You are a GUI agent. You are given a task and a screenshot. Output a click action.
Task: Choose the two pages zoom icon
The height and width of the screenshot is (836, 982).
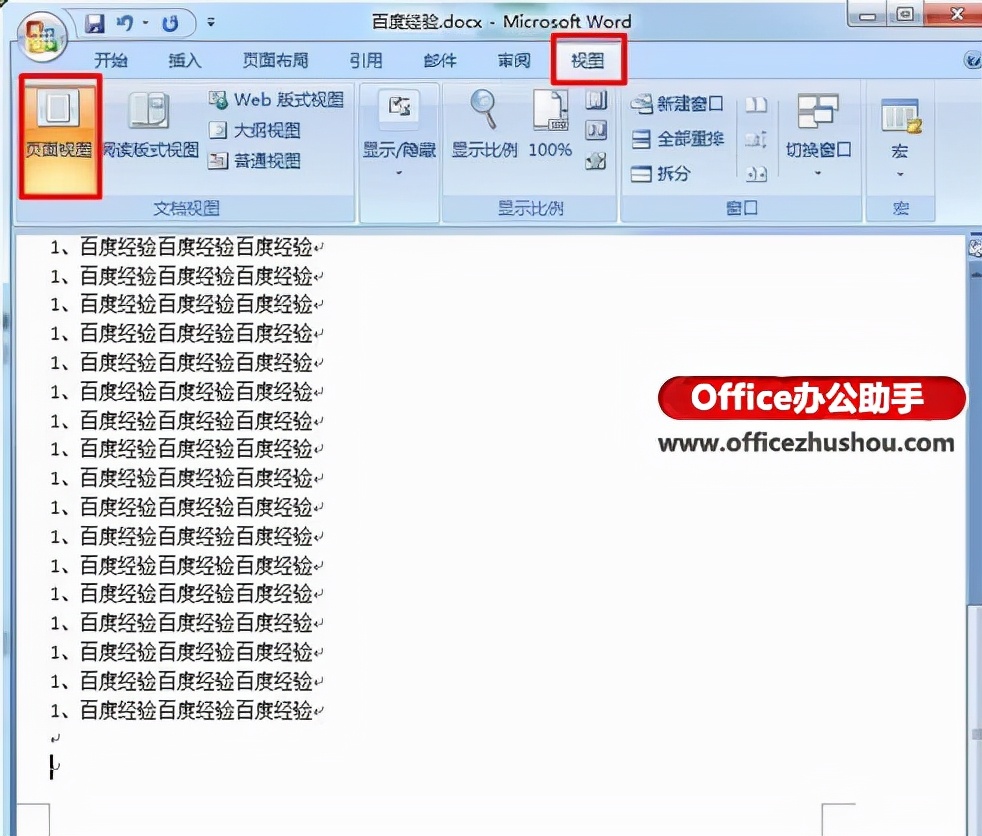tap(596, 130)
